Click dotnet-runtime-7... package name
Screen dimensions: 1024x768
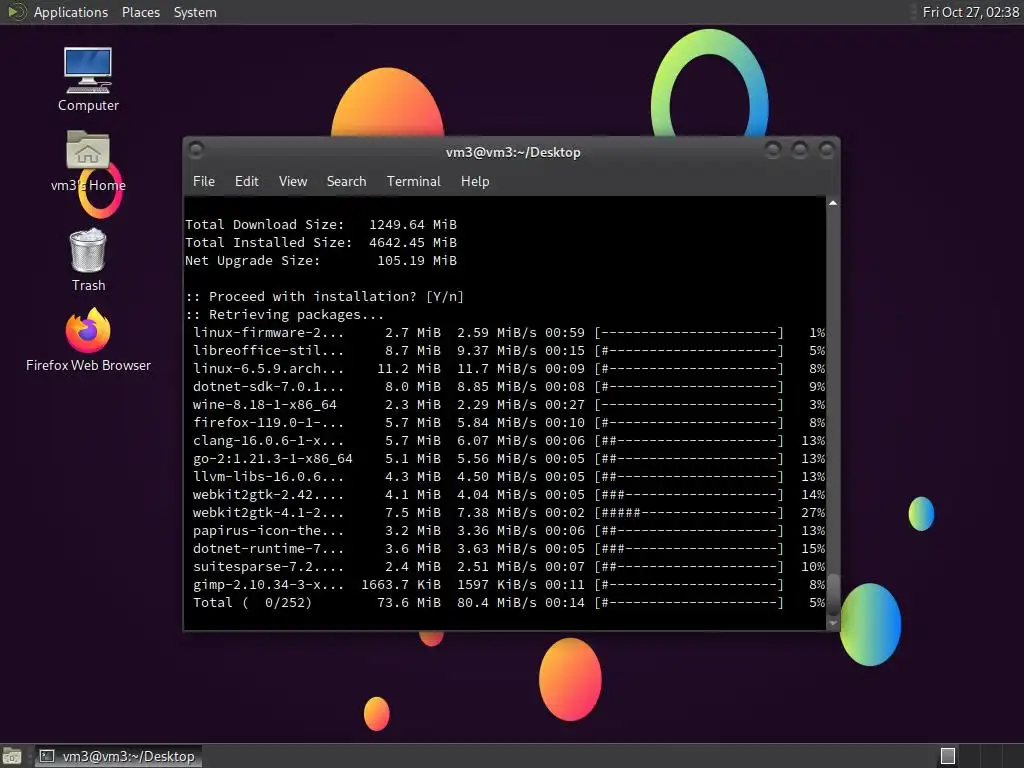pos(268,549)
